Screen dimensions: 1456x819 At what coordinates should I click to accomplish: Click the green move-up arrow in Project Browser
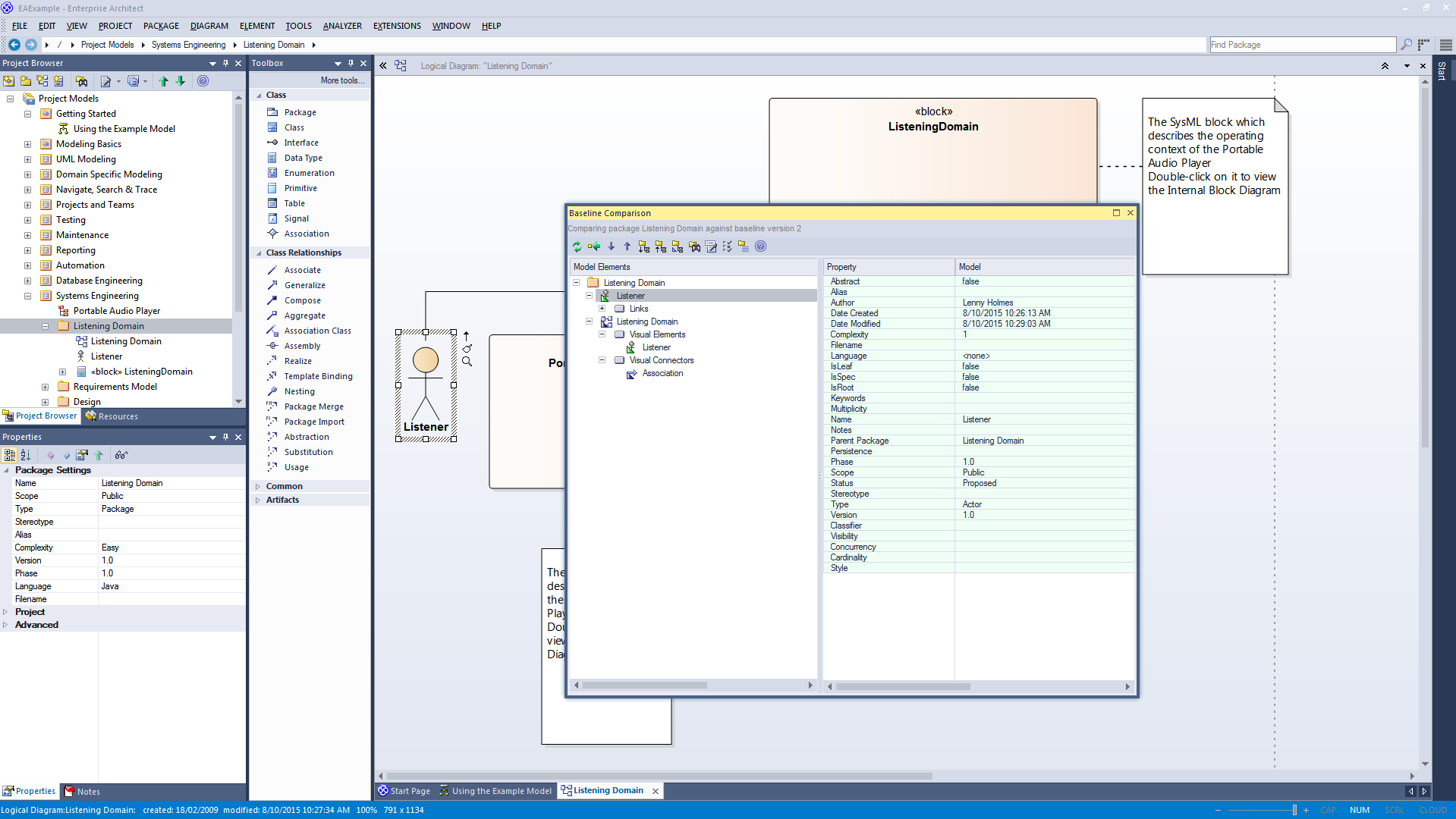[163, 81]
